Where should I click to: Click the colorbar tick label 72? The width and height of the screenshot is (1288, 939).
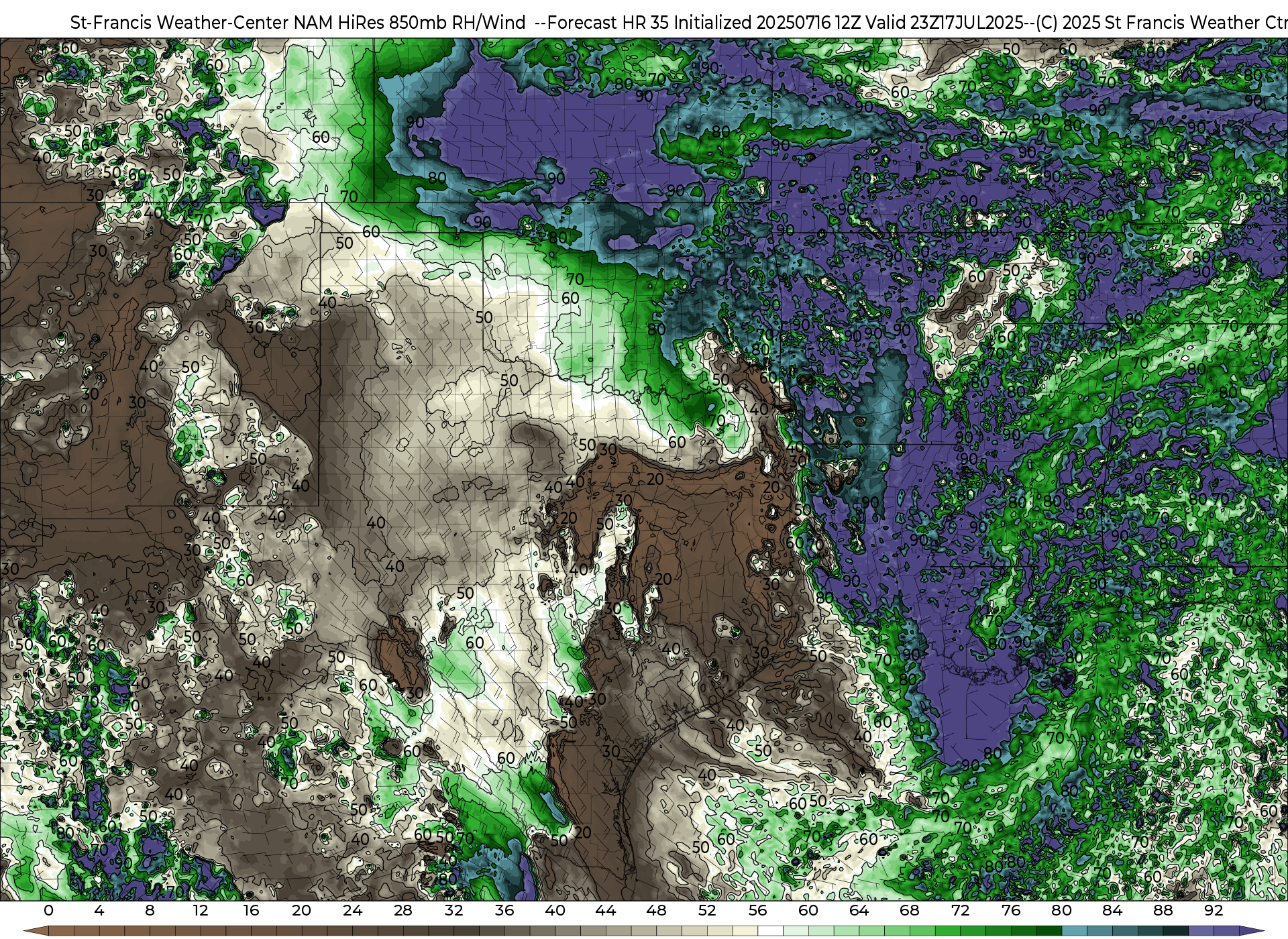[960, 910]
